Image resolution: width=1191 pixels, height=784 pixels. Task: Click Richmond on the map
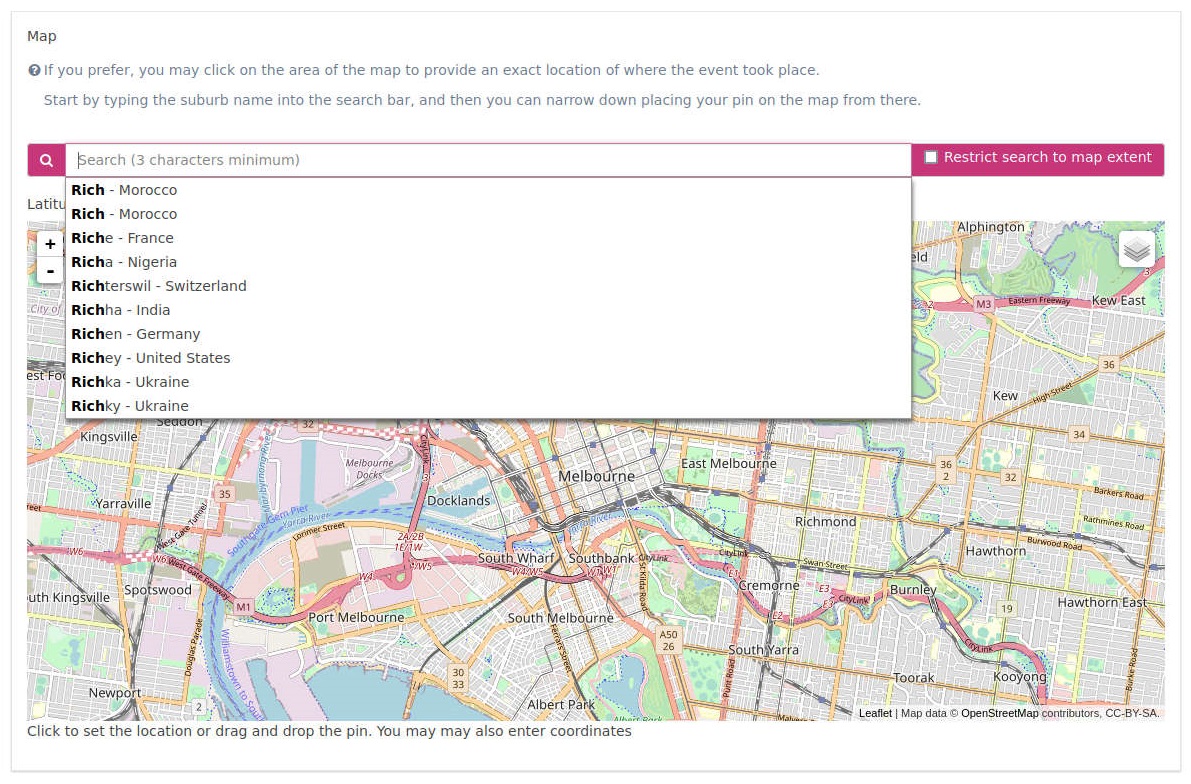click(x=825, y=521)
